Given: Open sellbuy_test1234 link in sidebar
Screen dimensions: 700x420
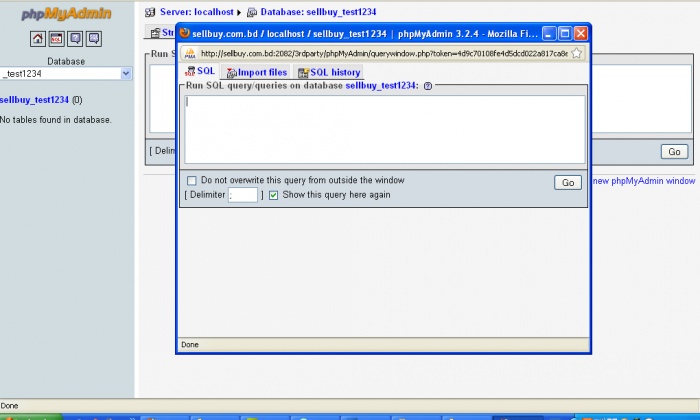Looking at the screenshot, I should [34, 100].
